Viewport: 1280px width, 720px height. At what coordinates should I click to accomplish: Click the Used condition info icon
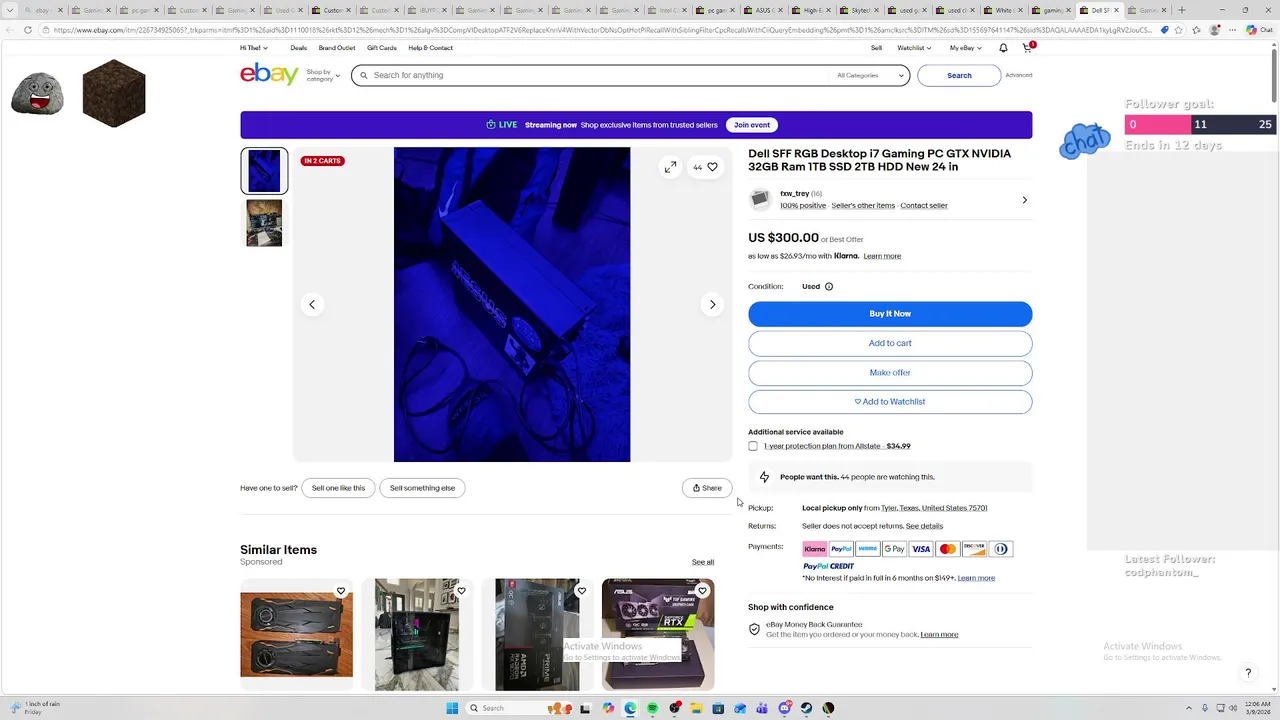pos(828,287)
